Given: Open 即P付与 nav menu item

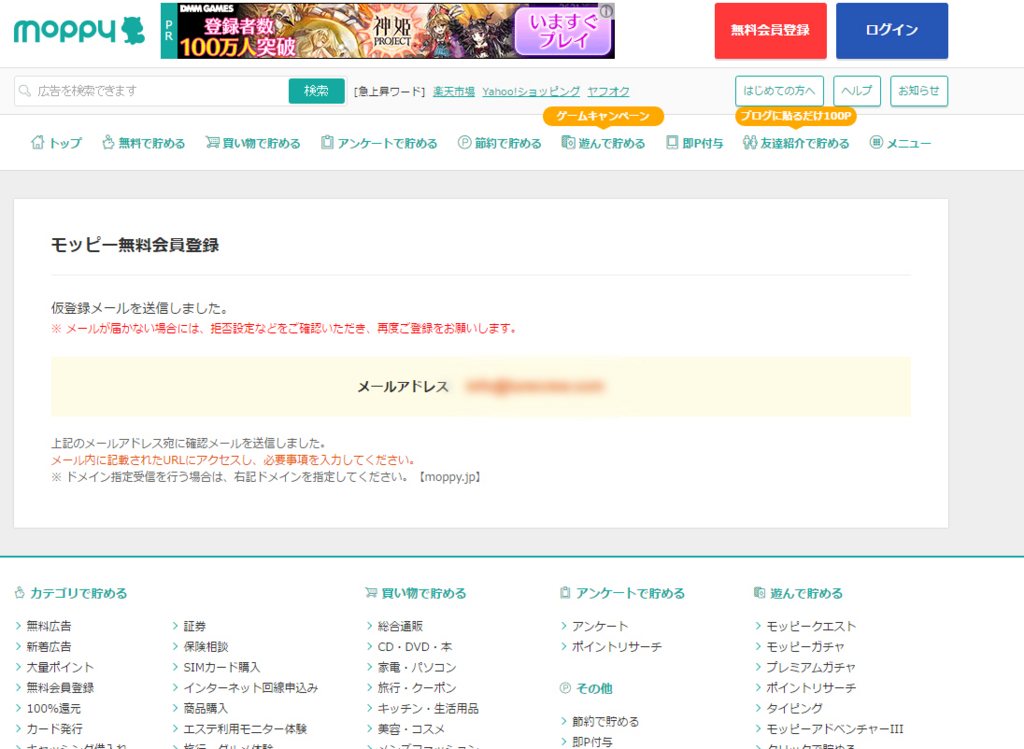Looking at the screenshot, I should (694, 143).
